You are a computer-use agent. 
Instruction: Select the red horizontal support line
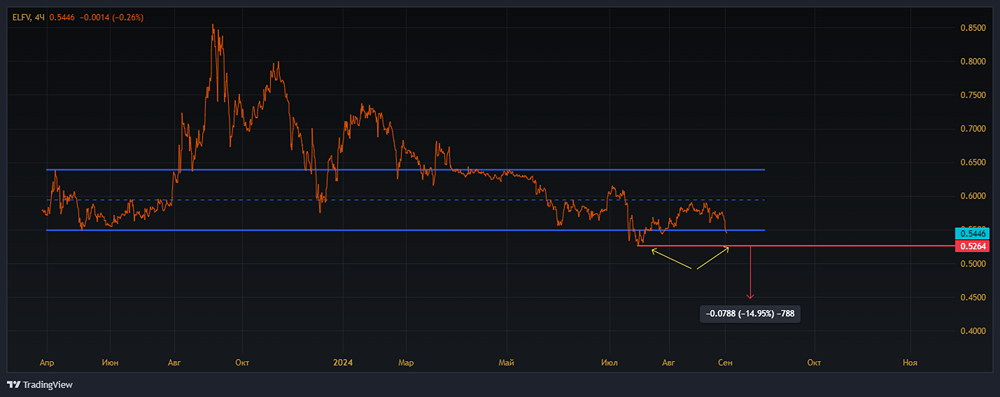[796, 246]
